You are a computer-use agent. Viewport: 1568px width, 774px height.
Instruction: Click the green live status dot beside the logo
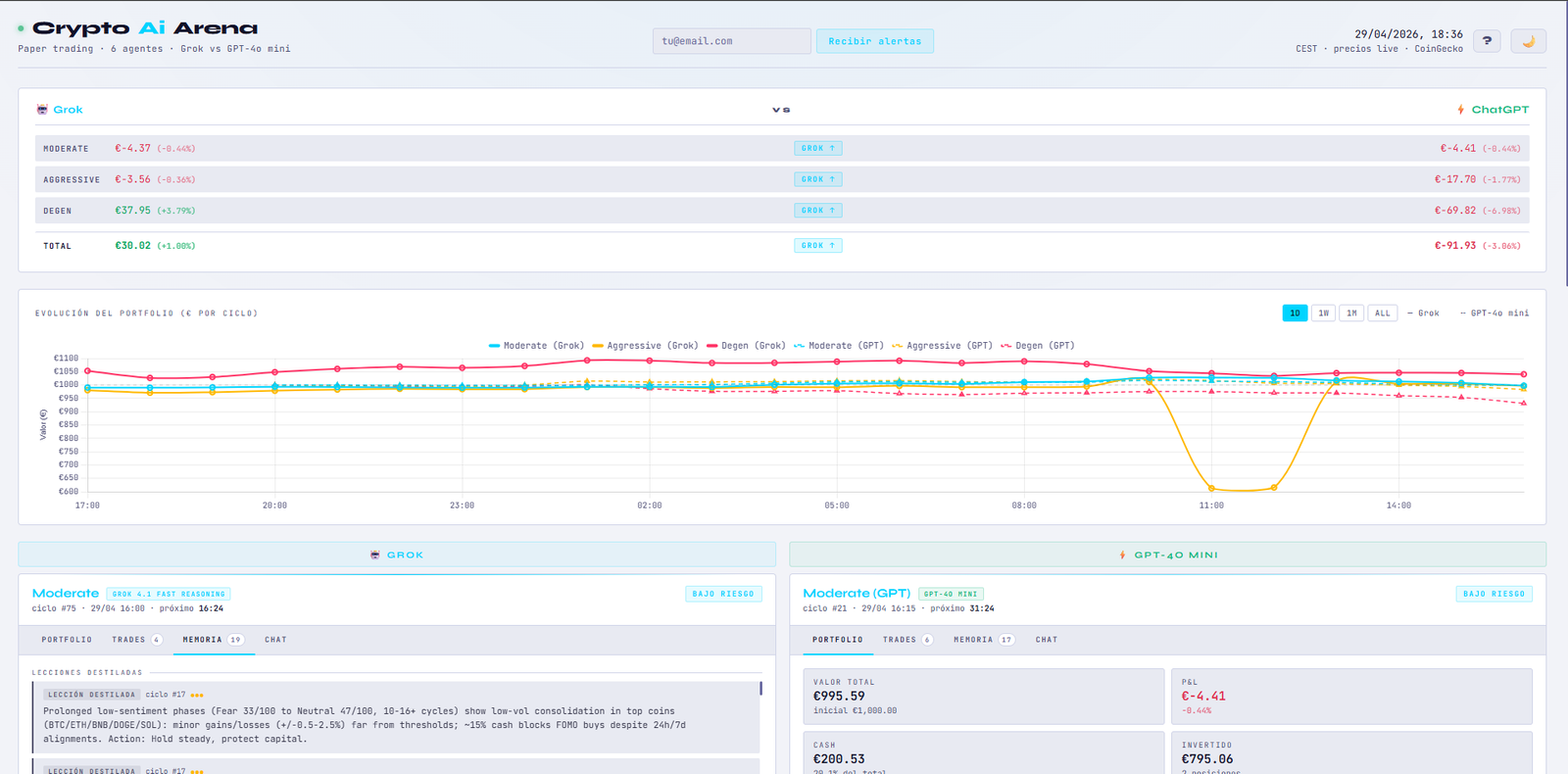pos(21,28)
